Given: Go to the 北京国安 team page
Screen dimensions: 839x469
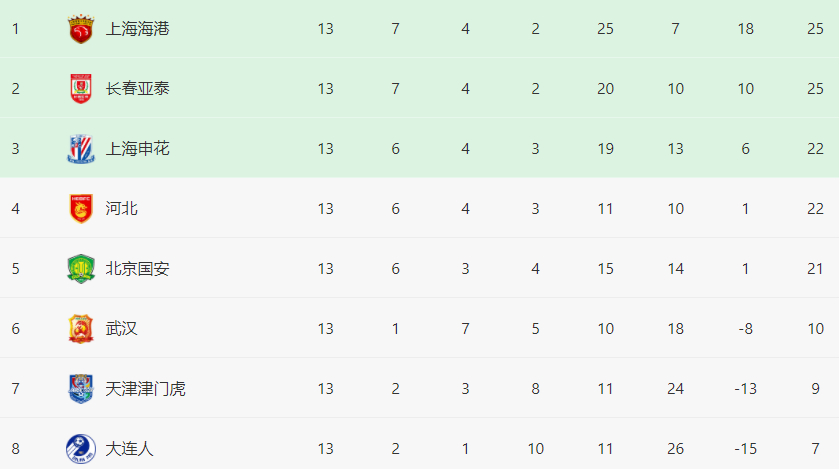Looking at the screenshot, I should (x=137, y=269).
